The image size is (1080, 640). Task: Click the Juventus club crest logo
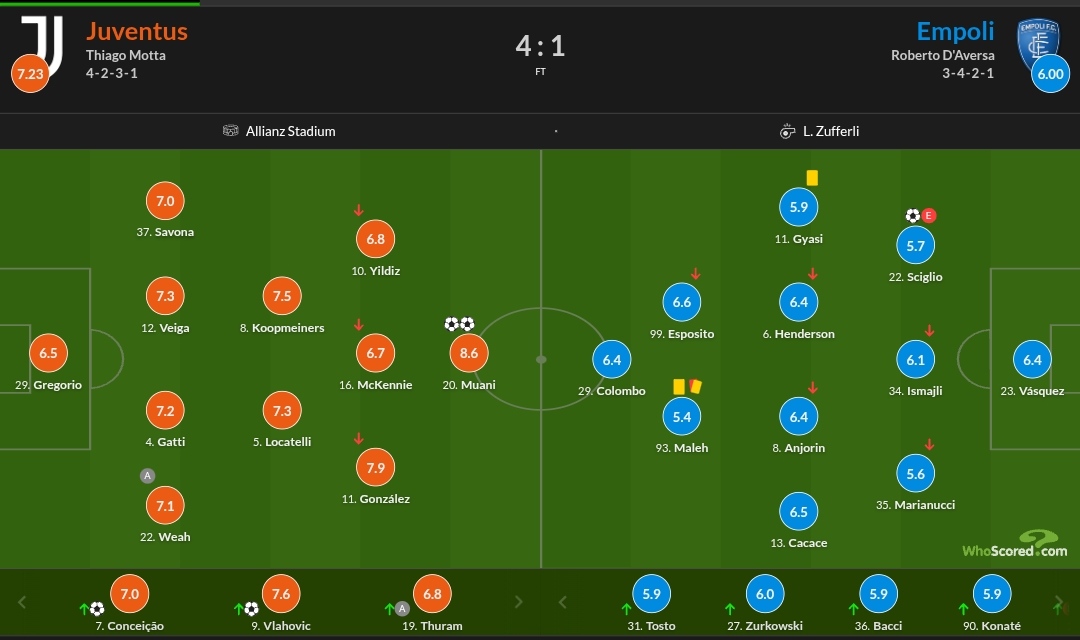click(x=43, y=43)
